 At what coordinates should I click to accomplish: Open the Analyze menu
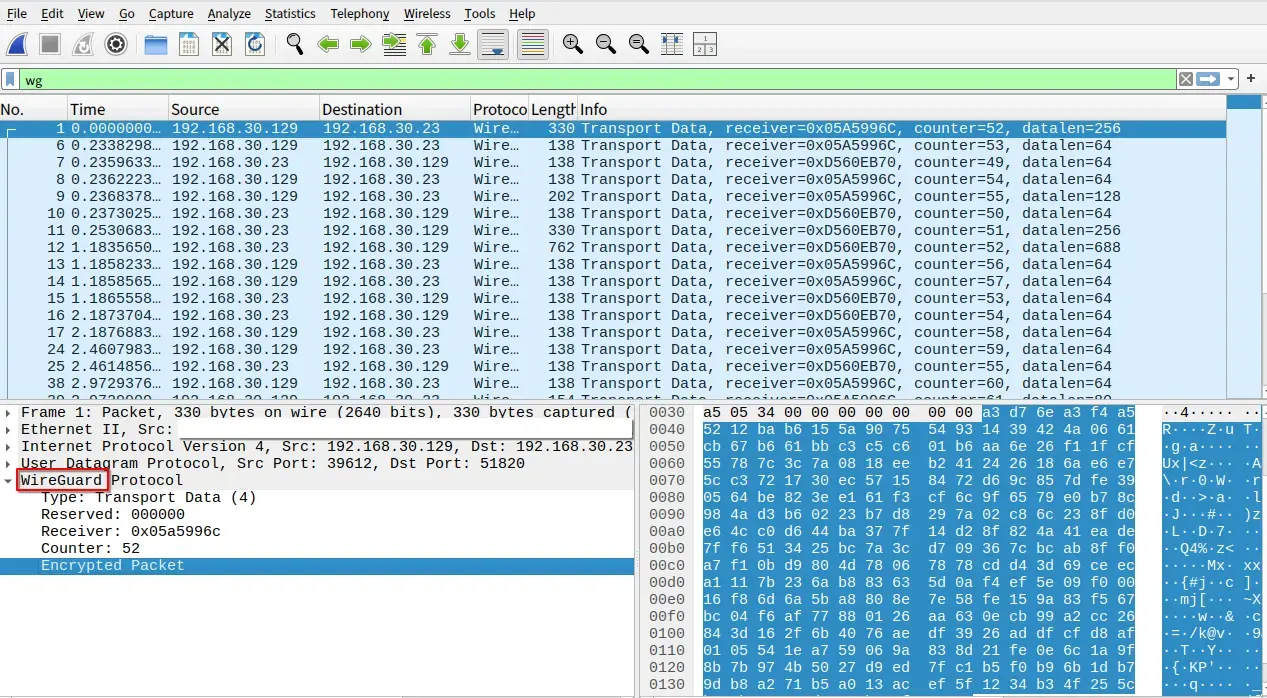tap(230, 13)
